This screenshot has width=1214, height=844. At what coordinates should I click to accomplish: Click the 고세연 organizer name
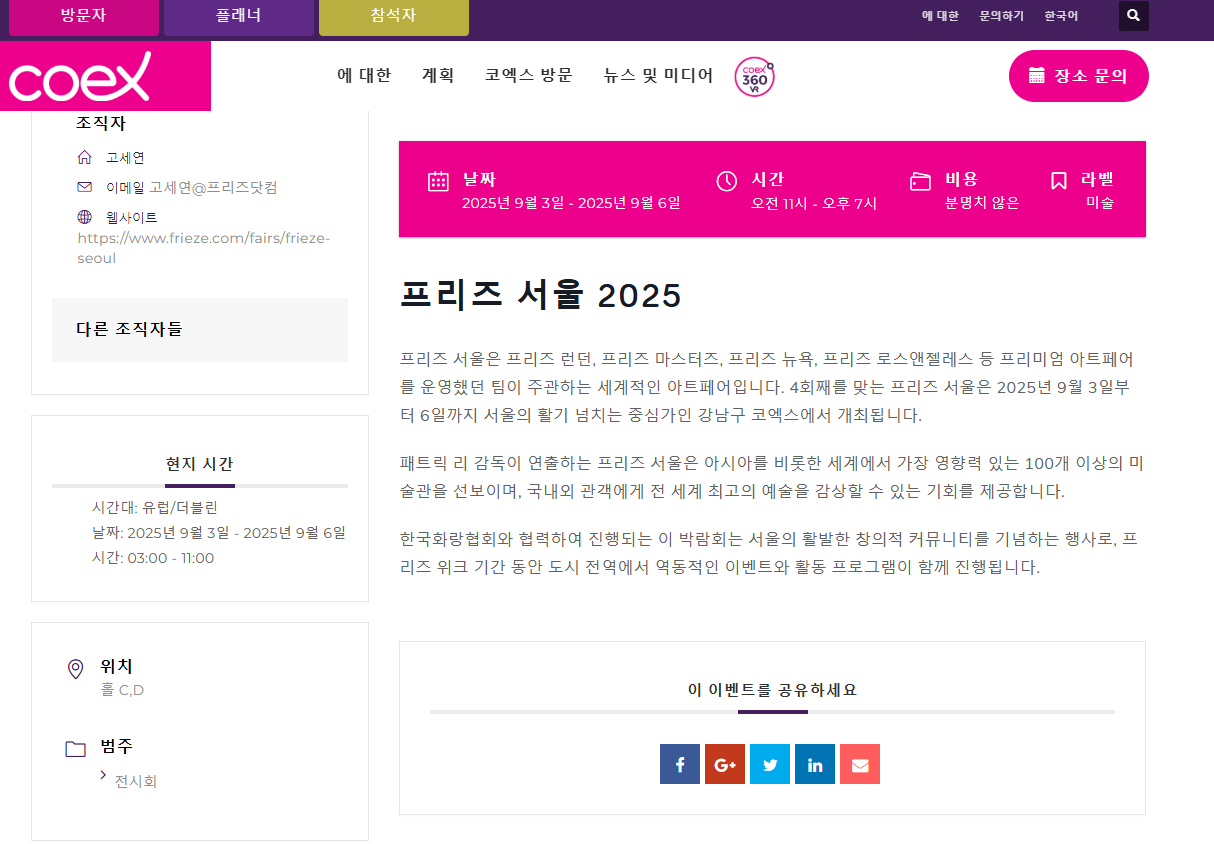pos(125,158)
